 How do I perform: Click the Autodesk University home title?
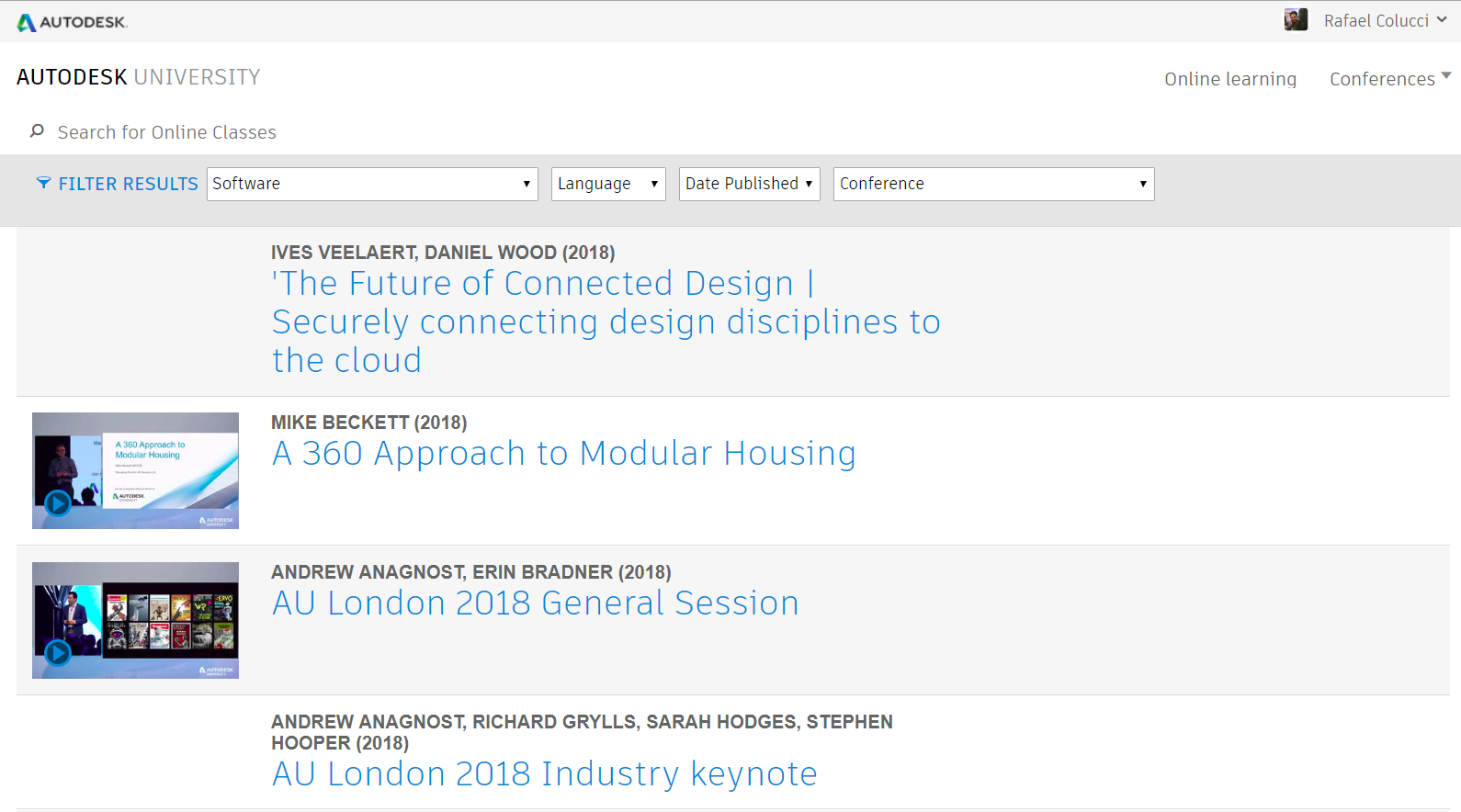138,77
